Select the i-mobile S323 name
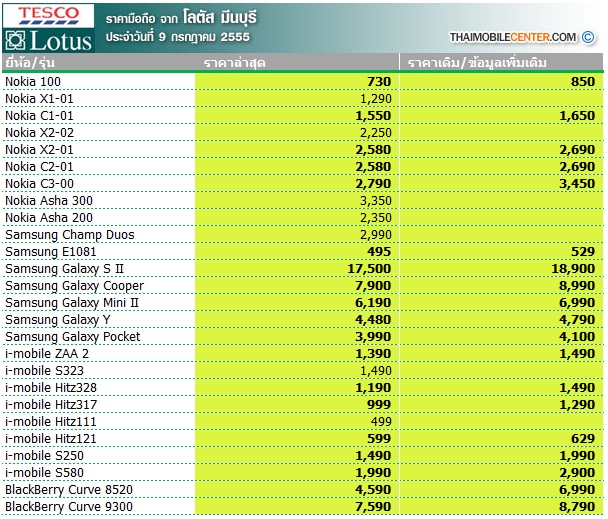 pos(44,371)
